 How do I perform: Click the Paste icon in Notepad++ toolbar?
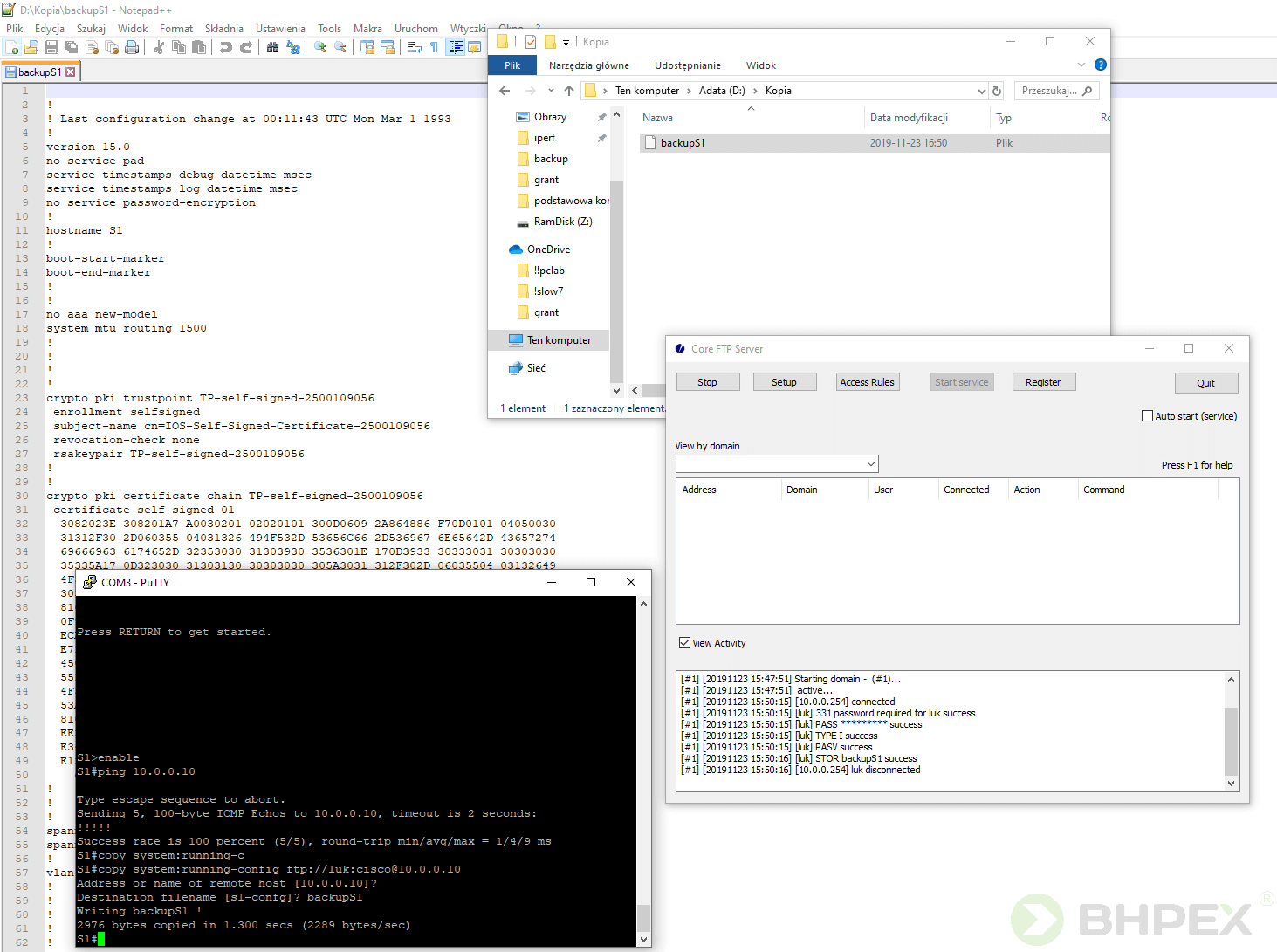click(x=199, y=47)
